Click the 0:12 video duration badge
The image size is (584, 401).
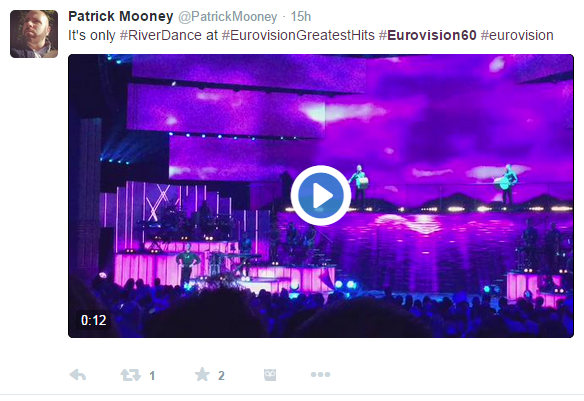(93, 320)
